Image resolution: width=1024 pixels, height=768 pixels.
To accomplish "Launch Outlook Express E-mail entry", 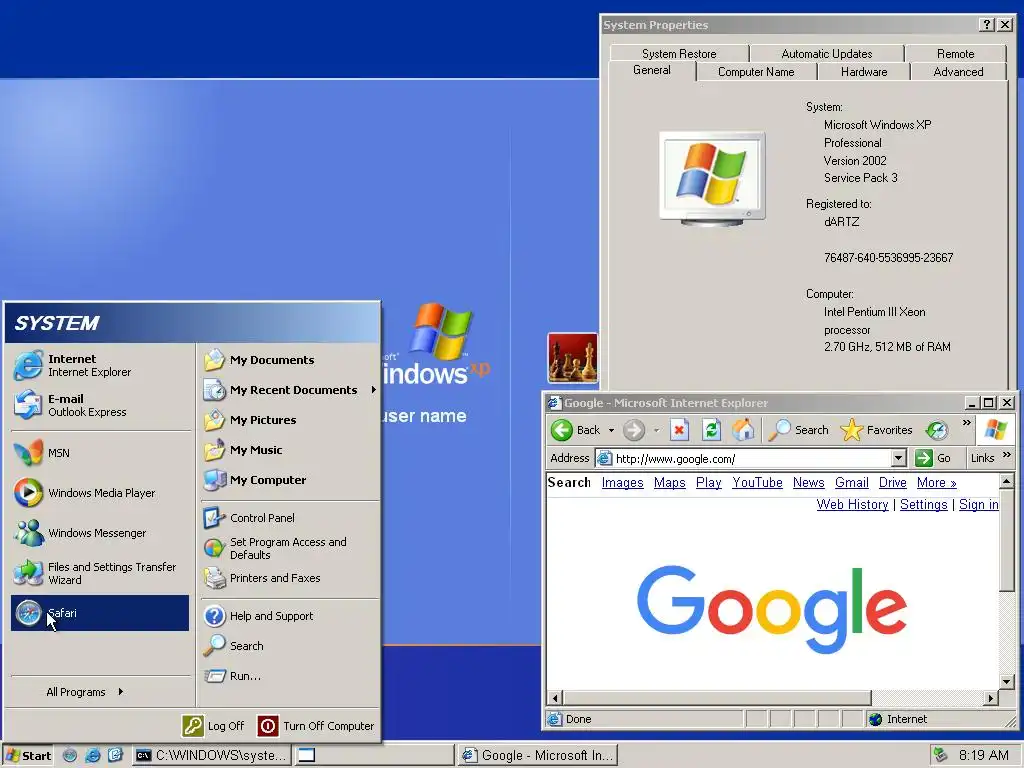I will (100, 405).
